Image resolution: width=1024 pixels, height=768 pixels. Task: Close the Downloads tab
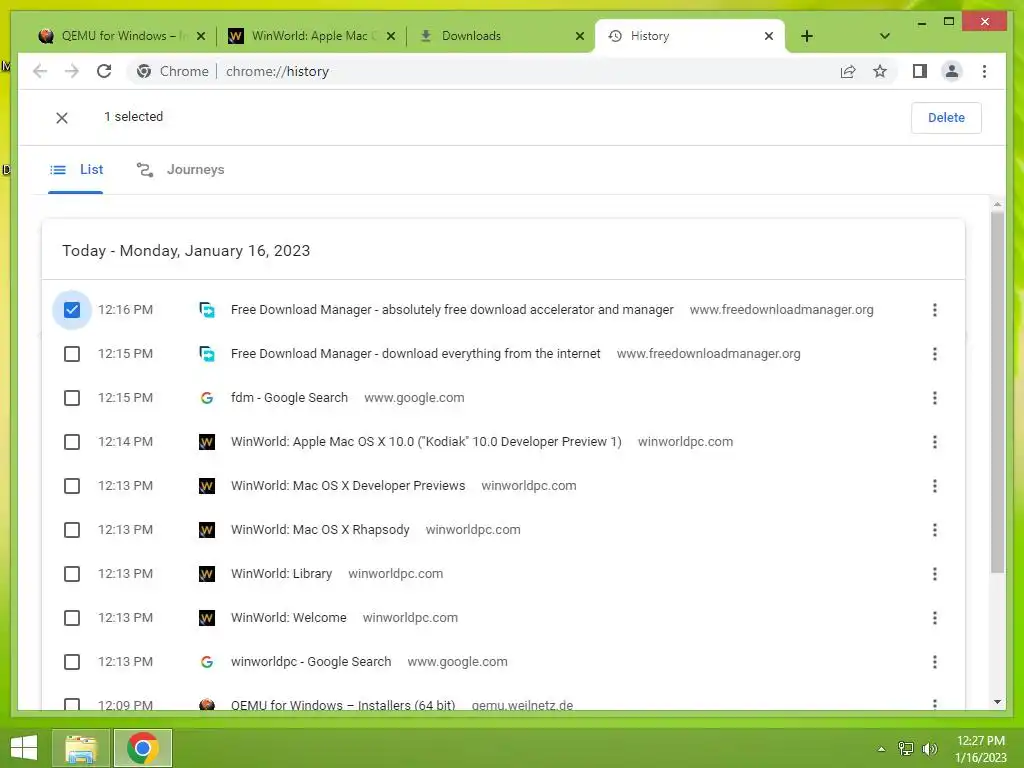point(580,36)
